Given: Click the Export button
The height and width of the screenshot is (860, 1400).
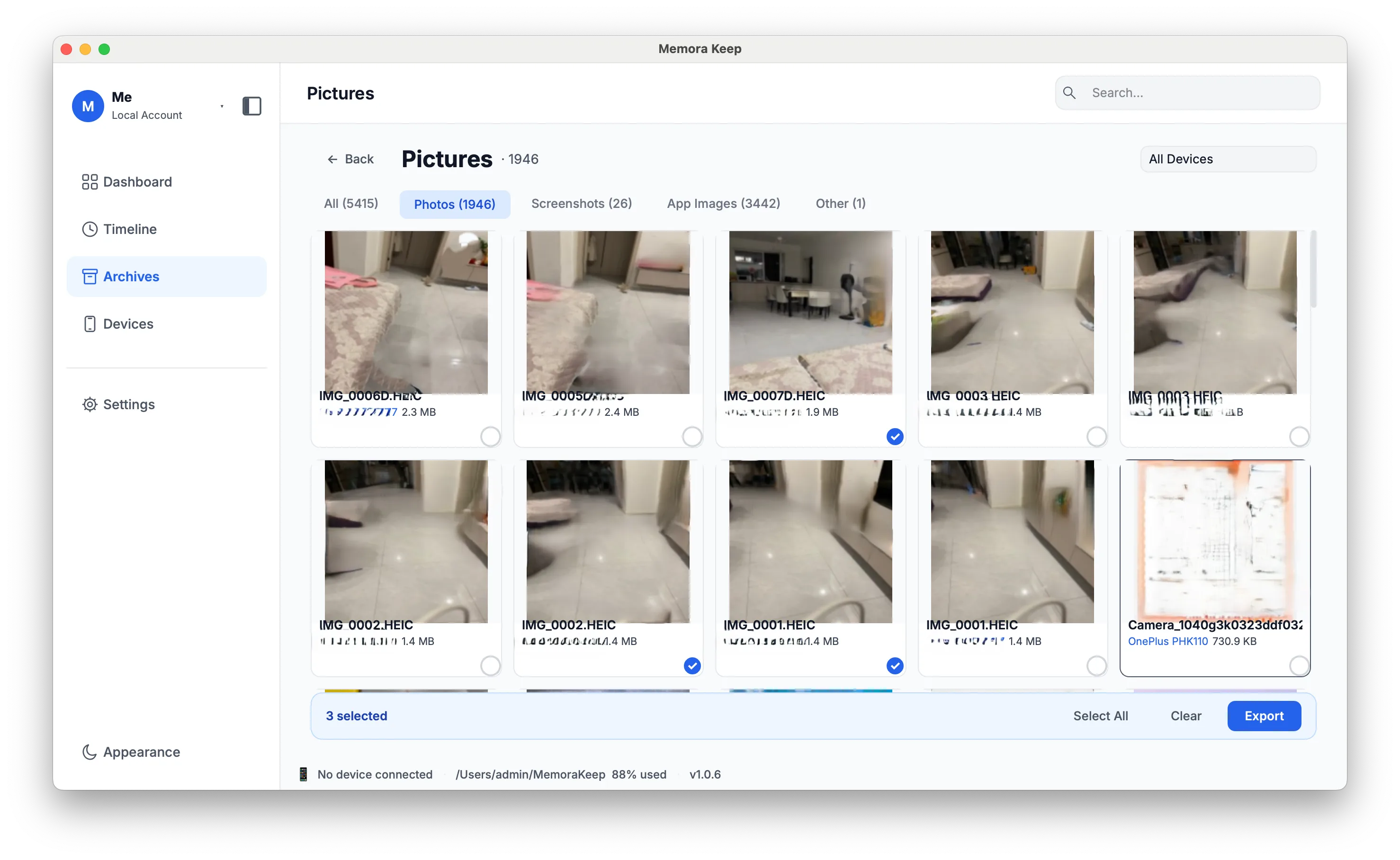Looking at the screenshot, I should tap(1264, 716).
